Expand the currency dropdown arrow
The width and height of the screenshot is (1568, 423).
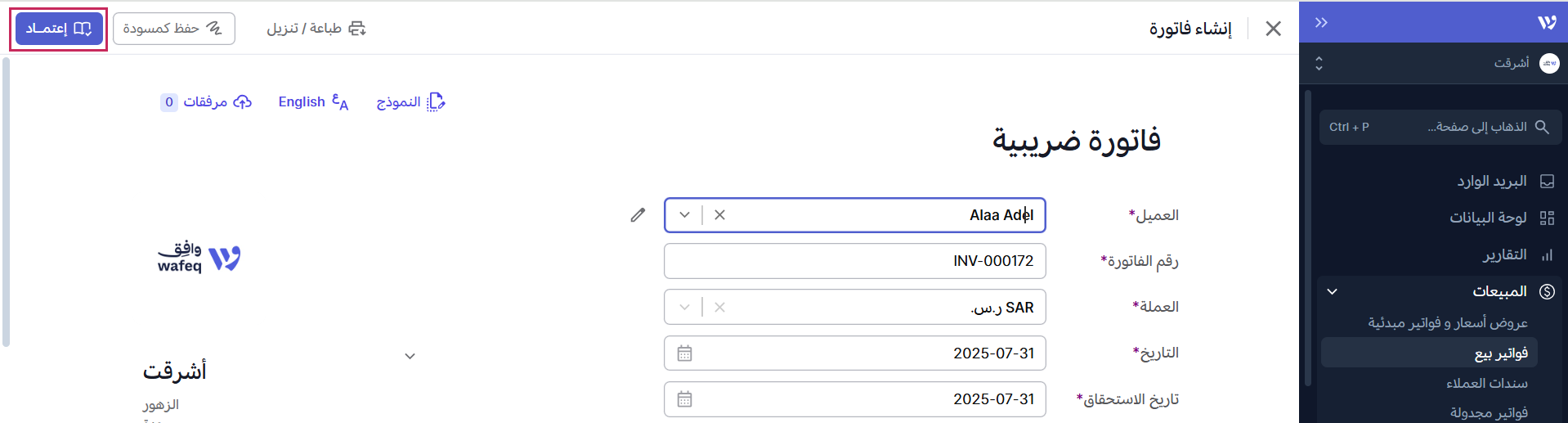(684, 308)
